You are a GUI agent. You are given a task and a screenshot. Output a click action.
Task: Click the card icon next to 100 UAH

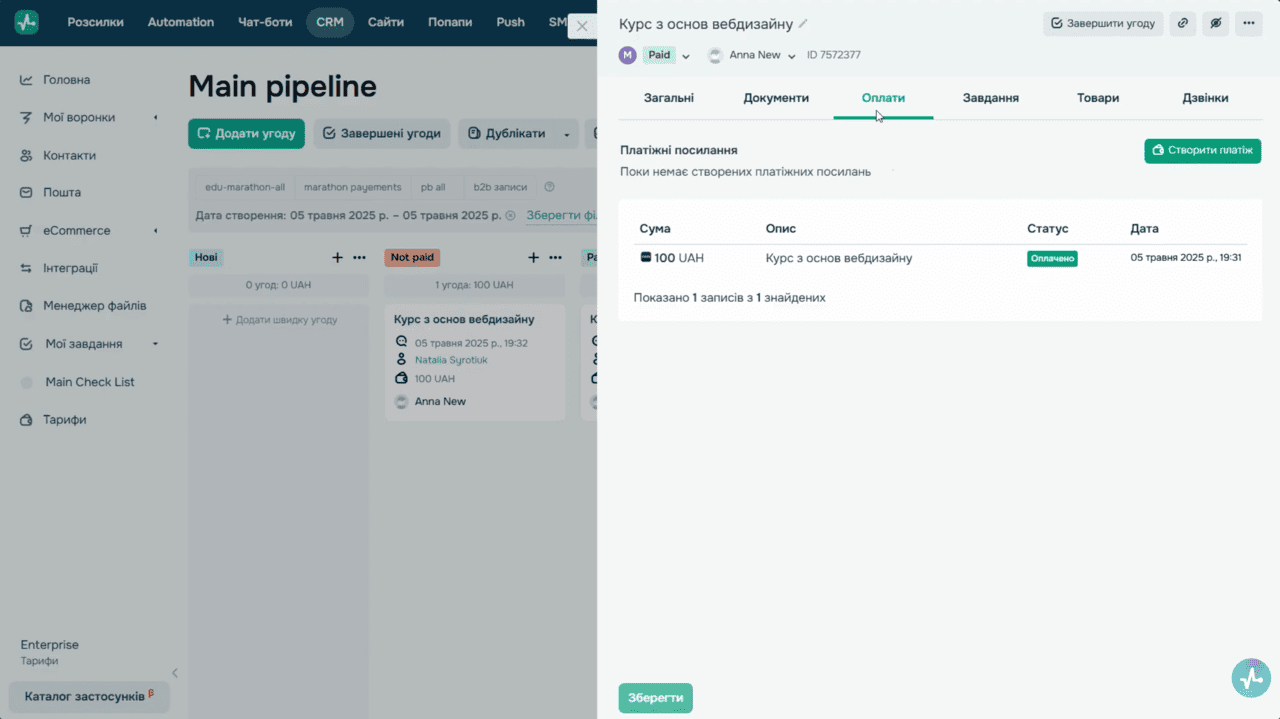pos(646,258)
